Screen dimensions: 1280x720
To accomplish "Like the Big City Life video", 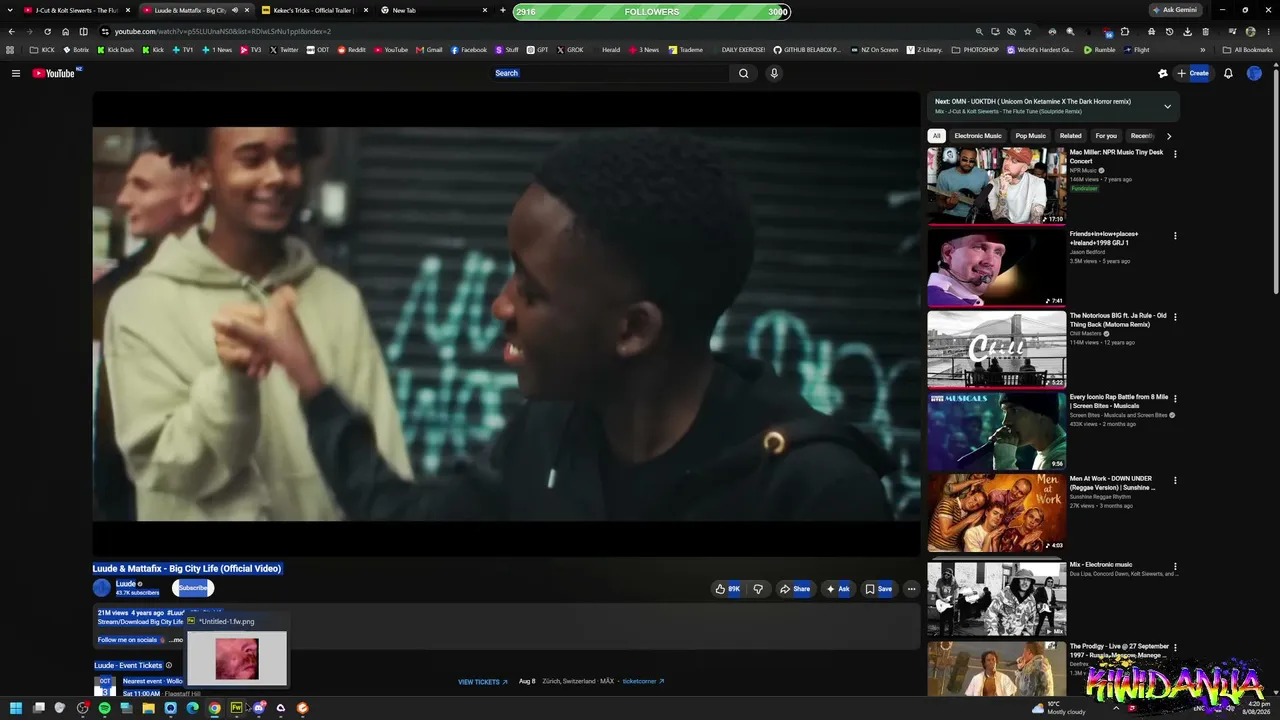I will [727, 589].
